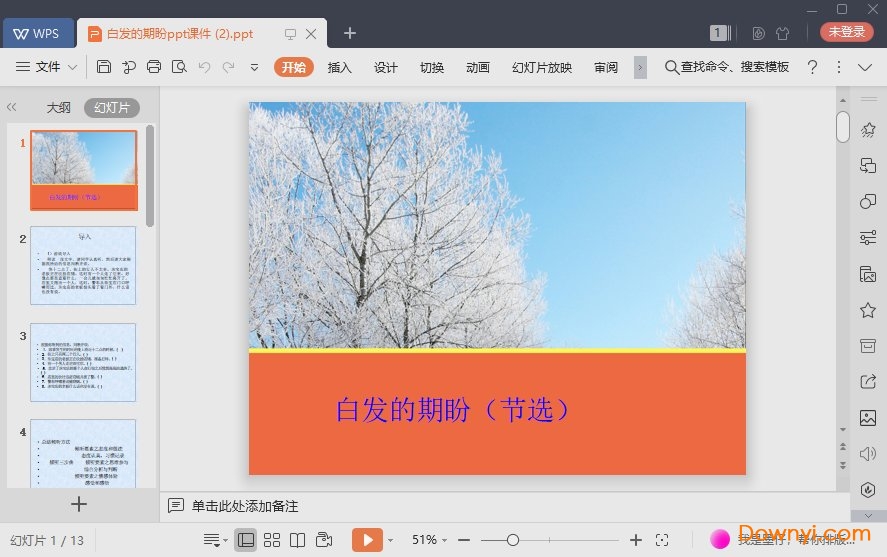887x557 pixels.
Task: Select the 幻灯片放映 tab
Action: [x=542, y=67]
